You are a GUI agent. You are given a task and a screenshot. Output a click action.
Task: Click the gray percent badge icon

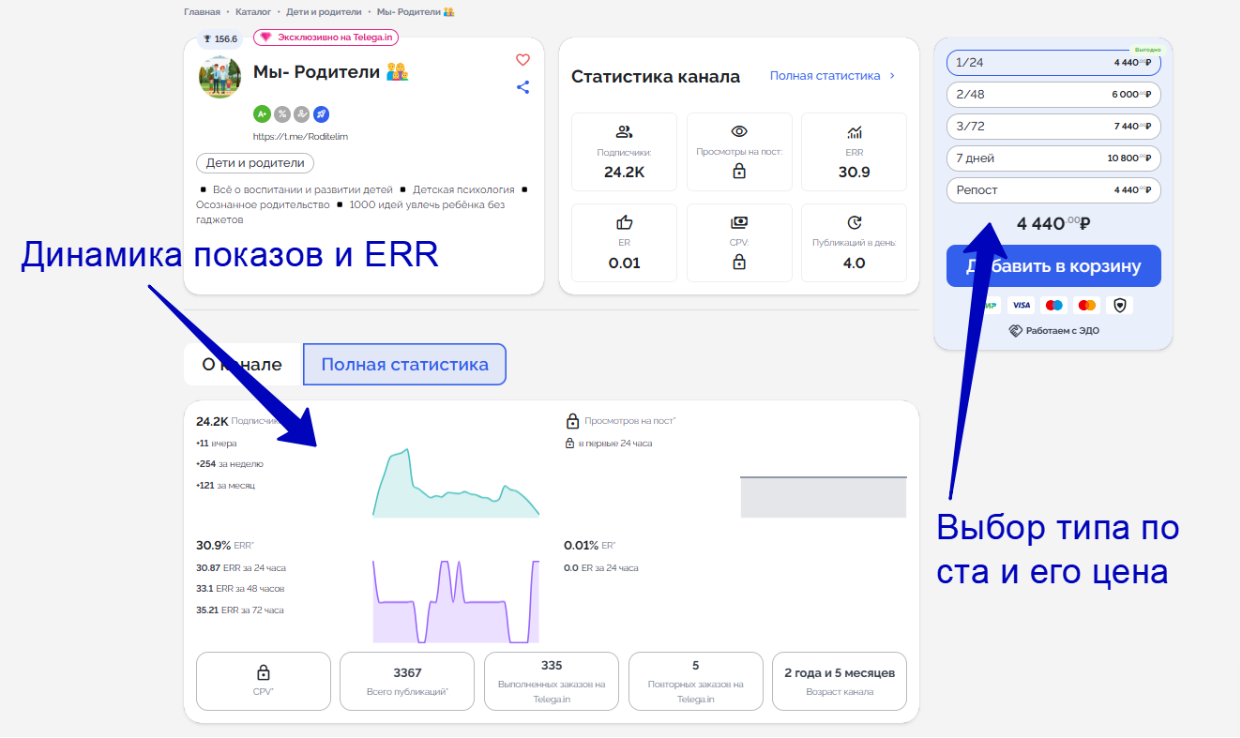(282, 114)
